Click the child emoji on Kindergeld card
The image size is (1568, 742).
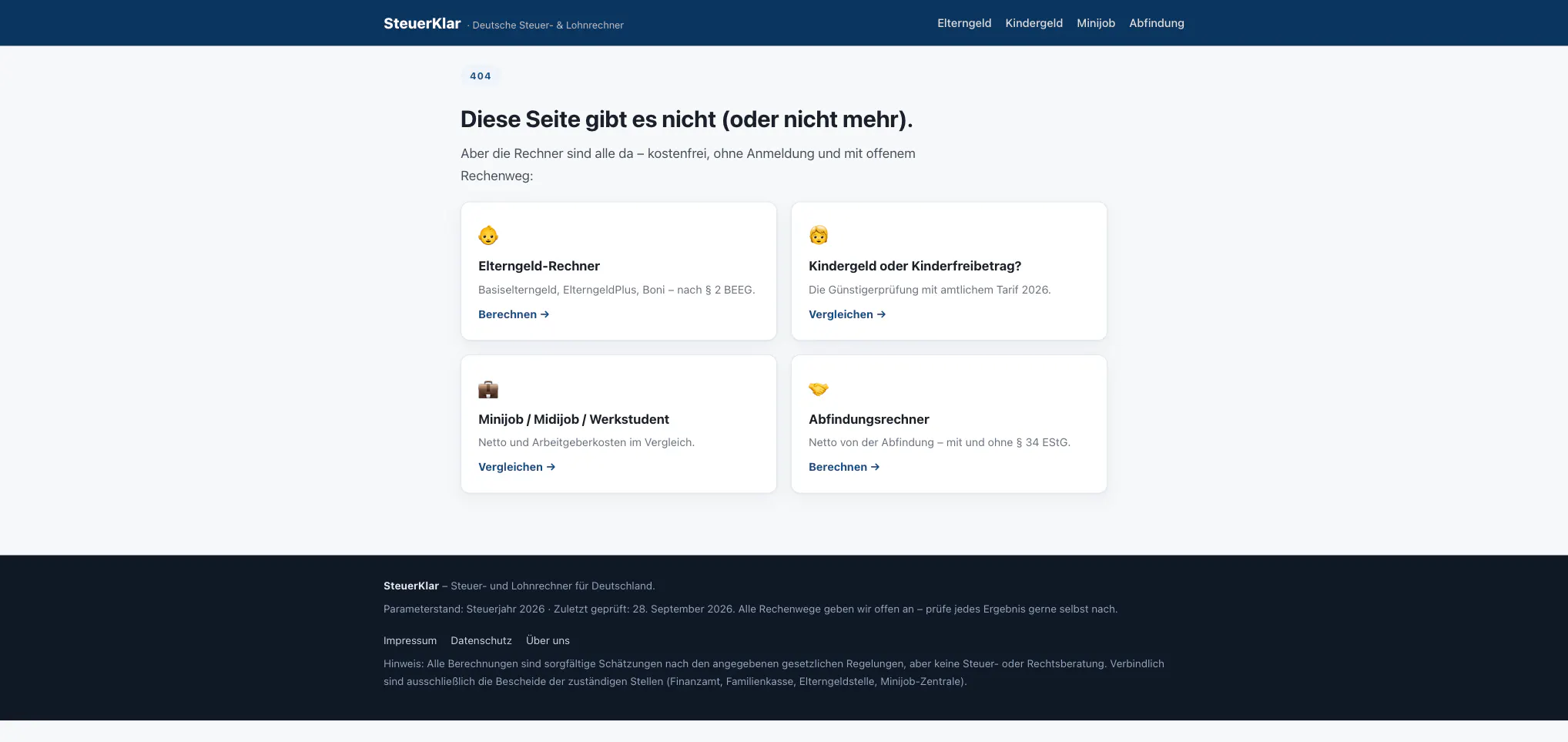819,235
